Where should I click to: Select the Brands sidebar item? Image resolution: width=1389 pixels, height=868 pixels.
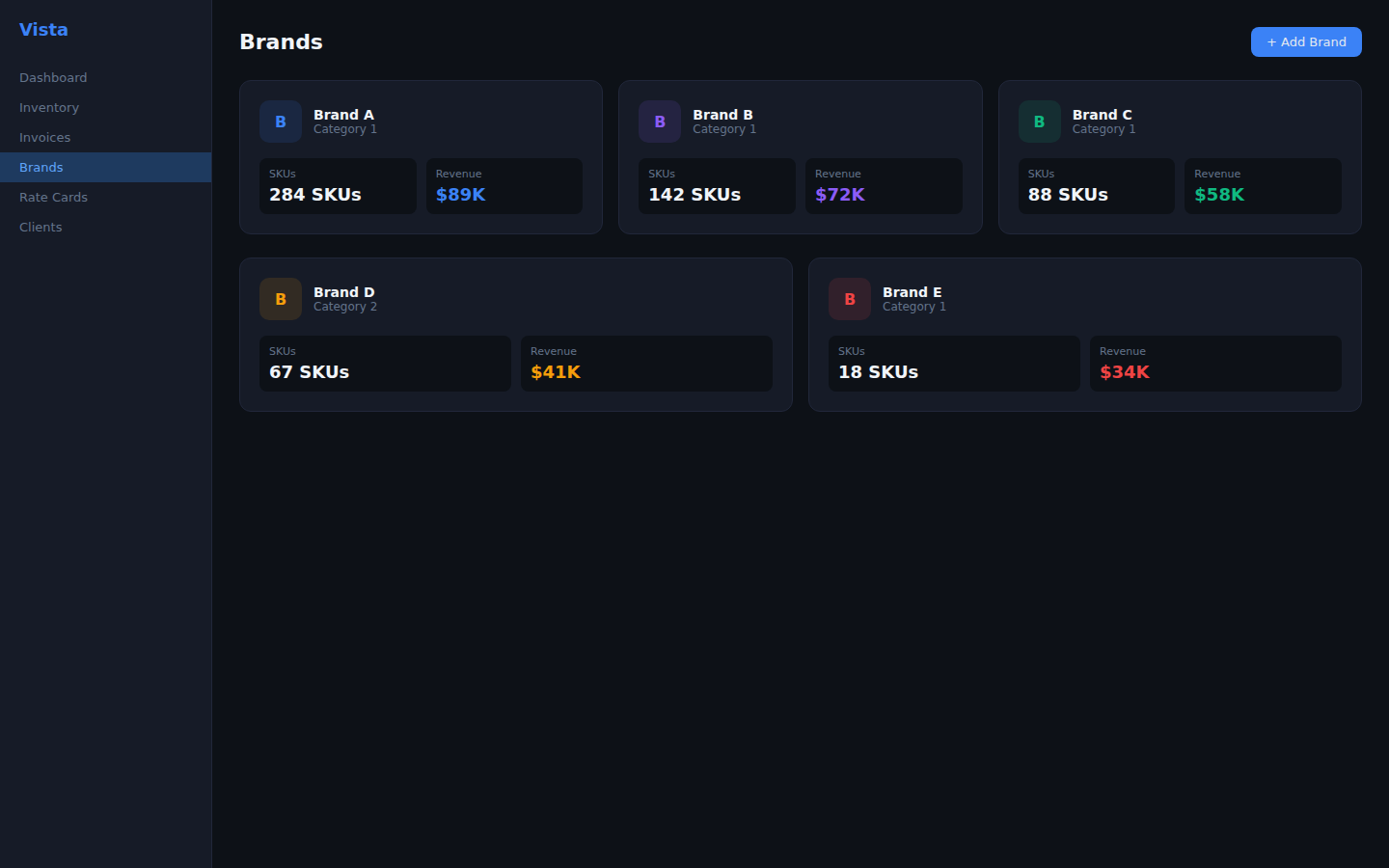41,167
